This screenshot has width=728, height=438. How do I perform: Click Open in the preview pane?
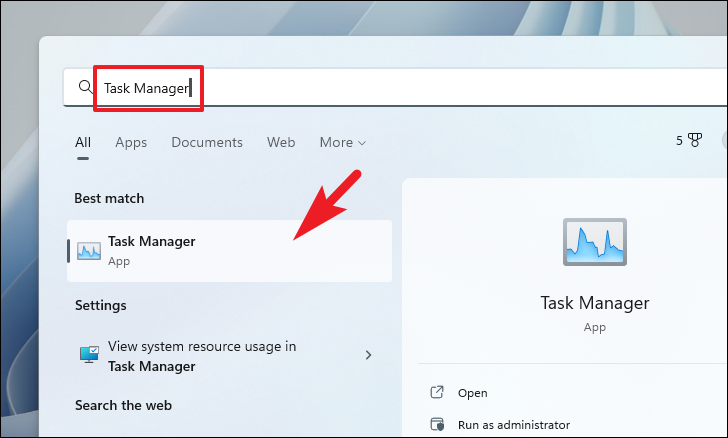click(473, 393)
